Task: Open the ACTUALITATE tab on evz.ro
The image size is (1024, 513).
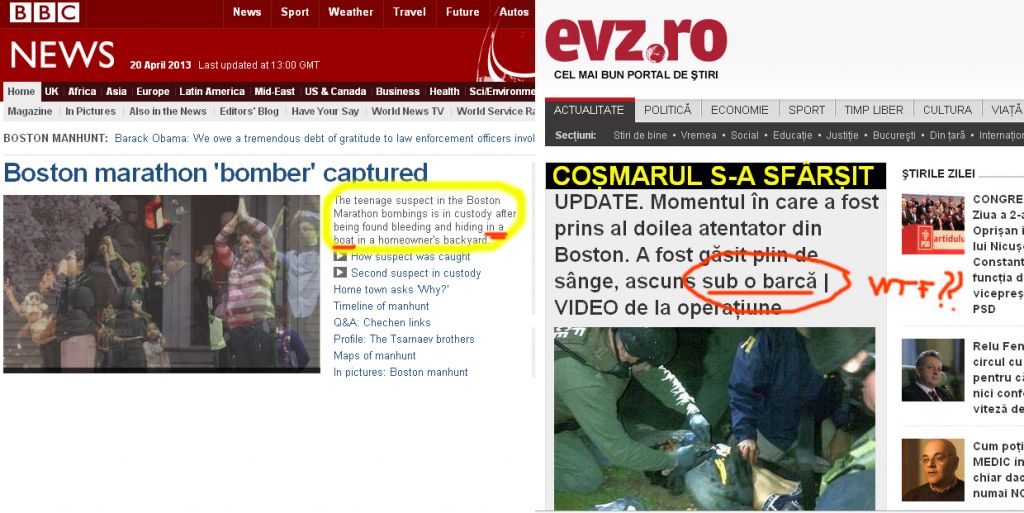Action: (589, 110)
